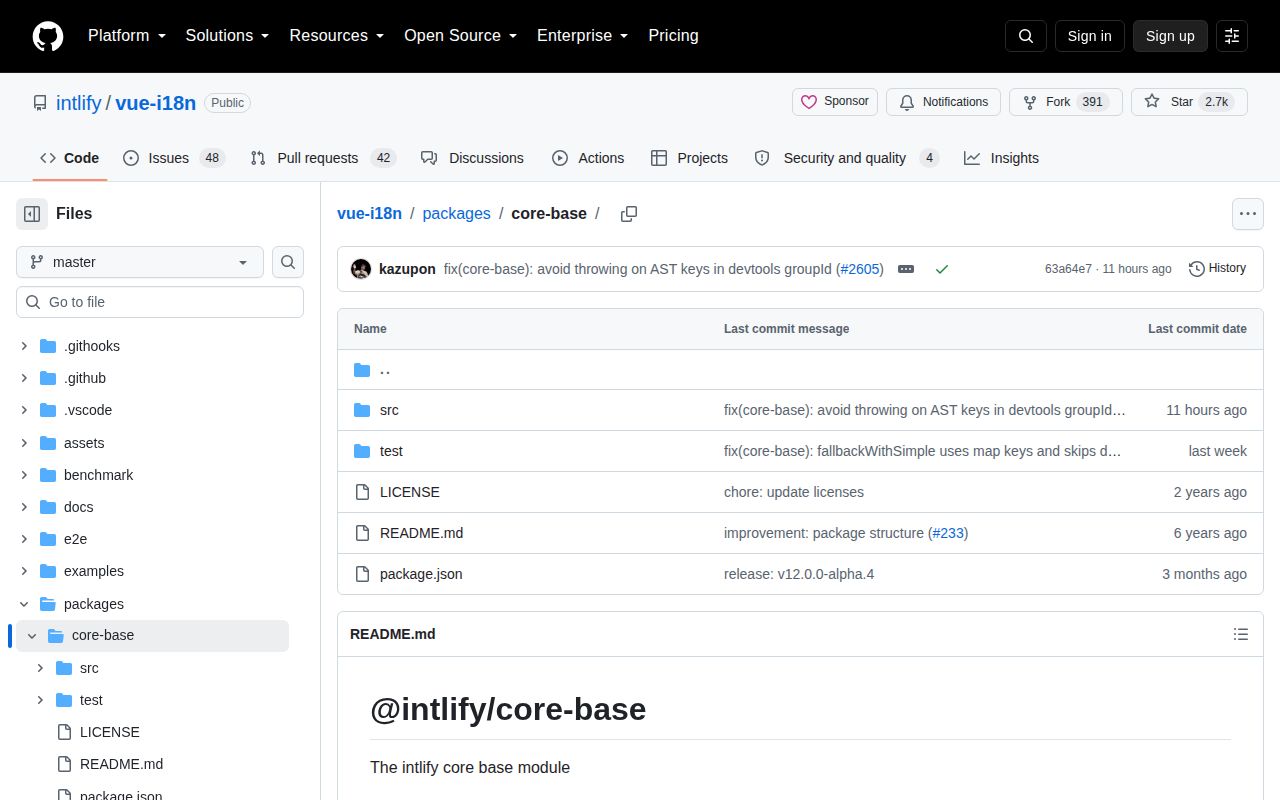Open the History clock link
This screenshot has width=1280, height=800.
1217,268
